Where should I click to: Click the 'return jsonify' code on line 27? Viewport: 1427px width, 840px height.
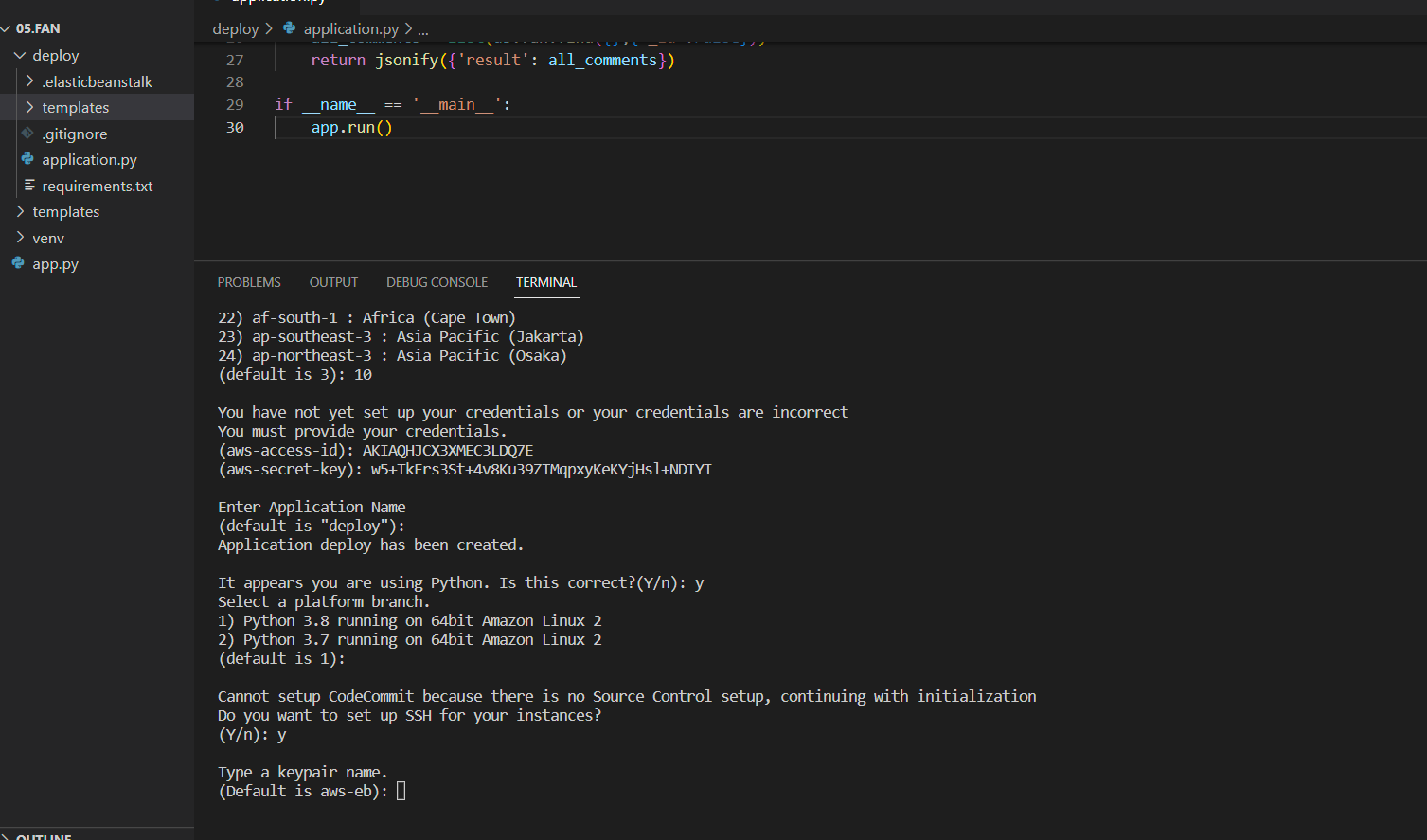492,60
